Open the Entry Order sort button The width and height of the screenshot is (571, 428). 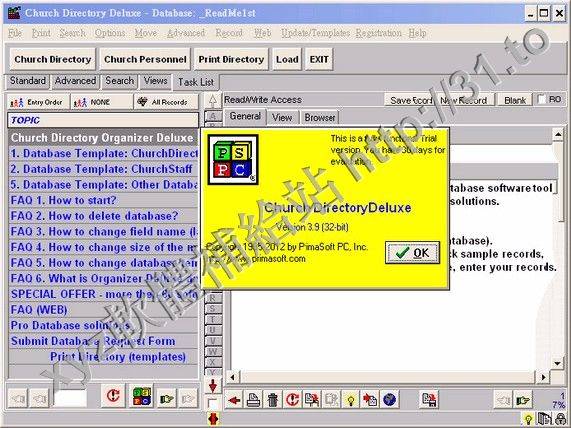pos(38,102)
